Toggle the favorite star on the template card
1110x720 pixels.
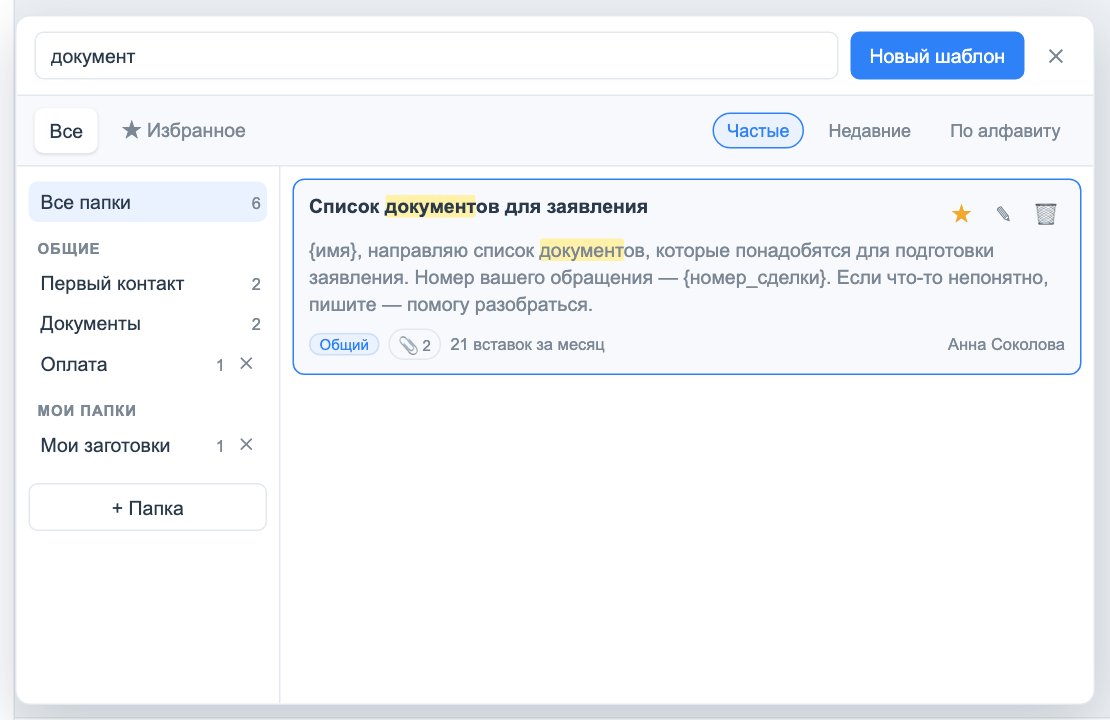(961, 213)
